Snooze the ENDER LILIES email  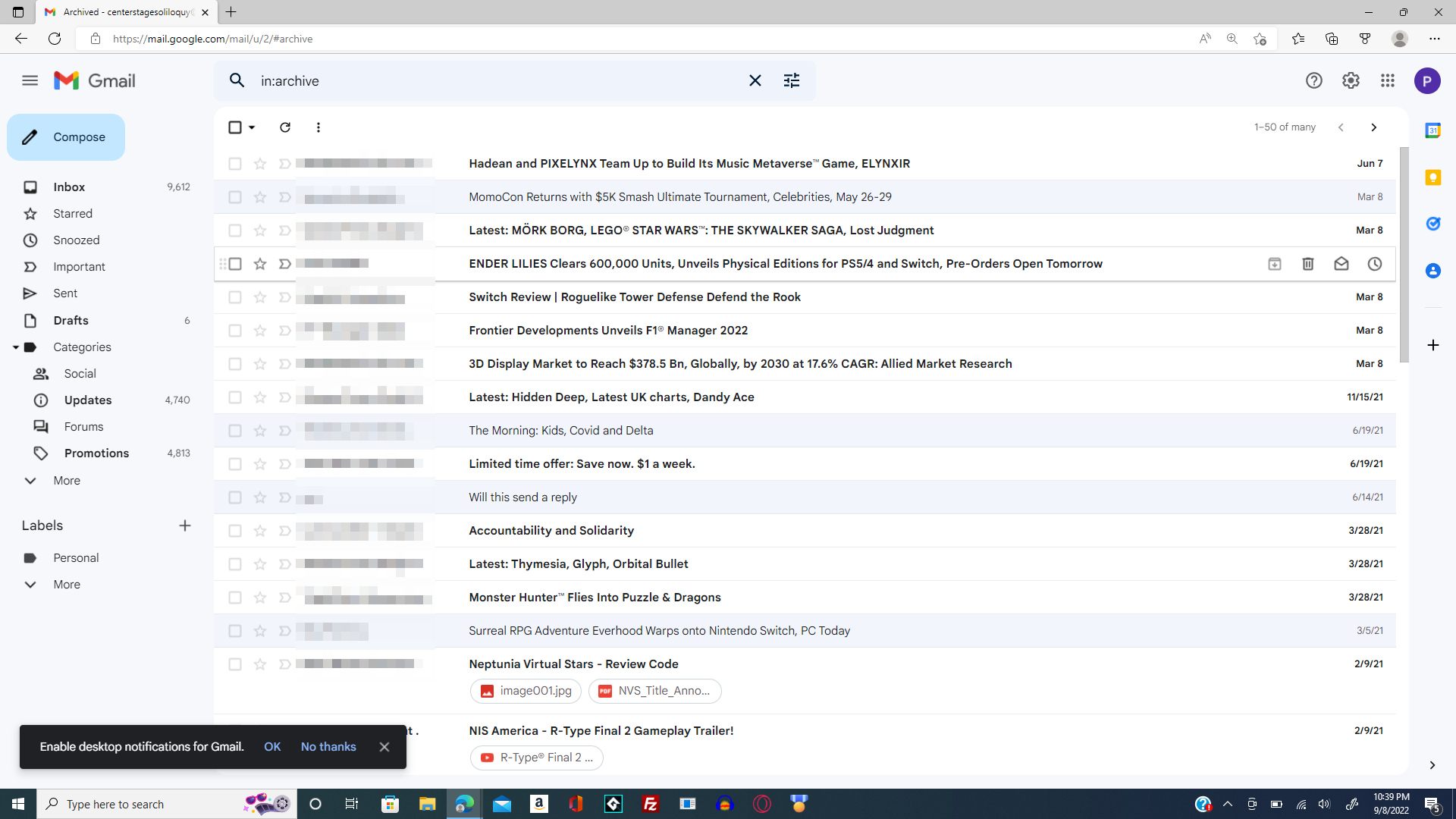click(1375, 264)
